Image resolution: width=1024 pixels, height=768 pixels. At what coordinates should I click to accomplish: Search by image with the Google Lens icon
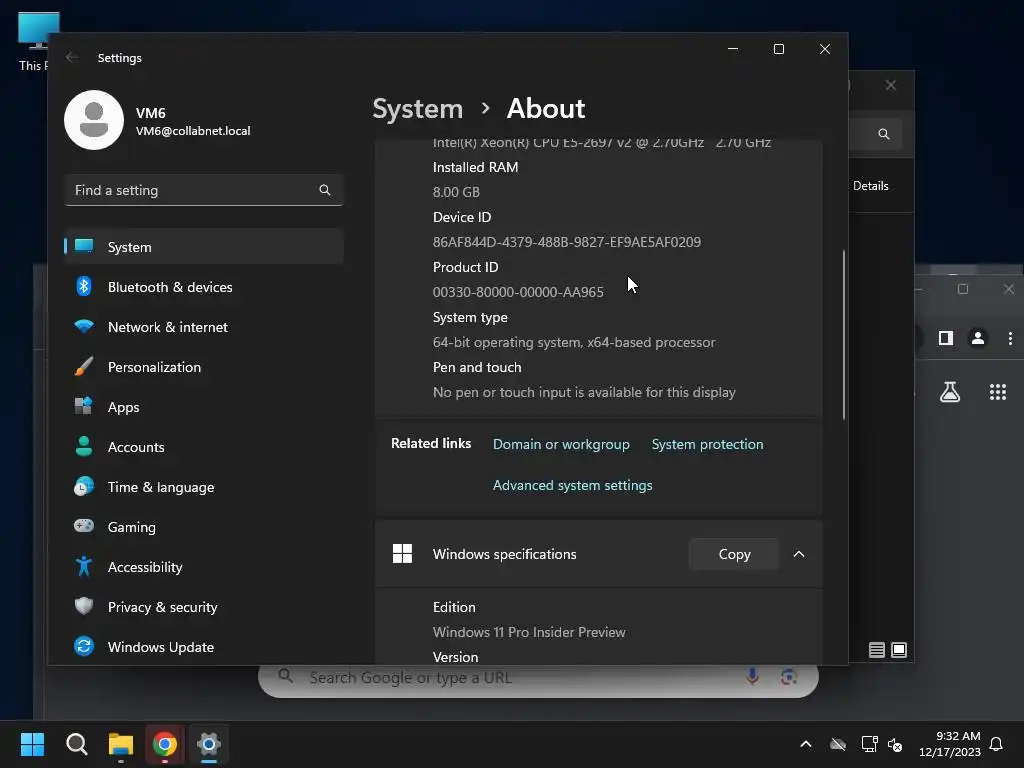788,677
